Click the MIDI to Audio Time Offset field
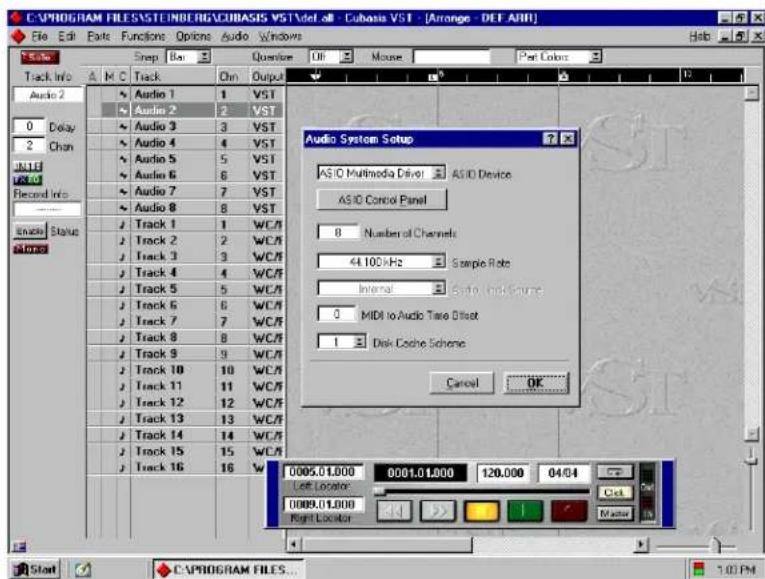 336,315
